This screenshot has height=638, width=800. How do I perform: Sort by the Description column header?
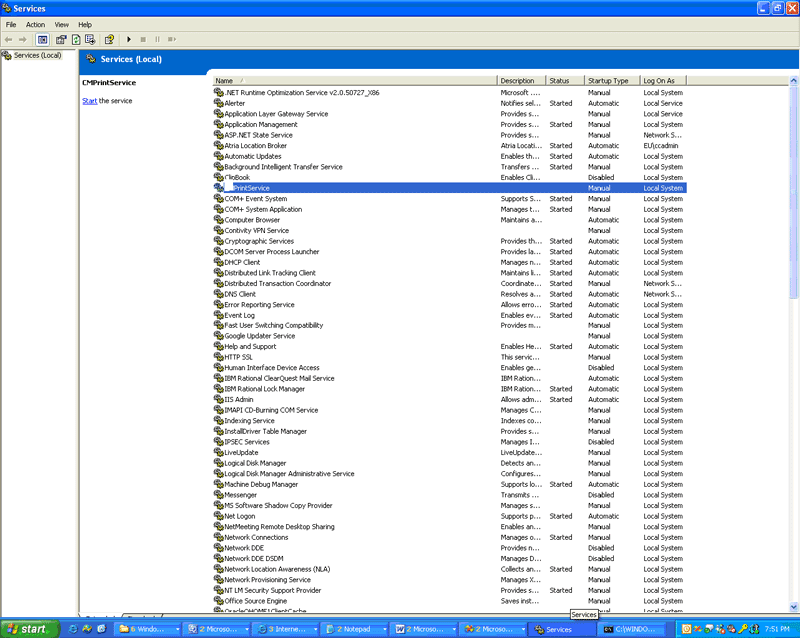pos(521,81)
